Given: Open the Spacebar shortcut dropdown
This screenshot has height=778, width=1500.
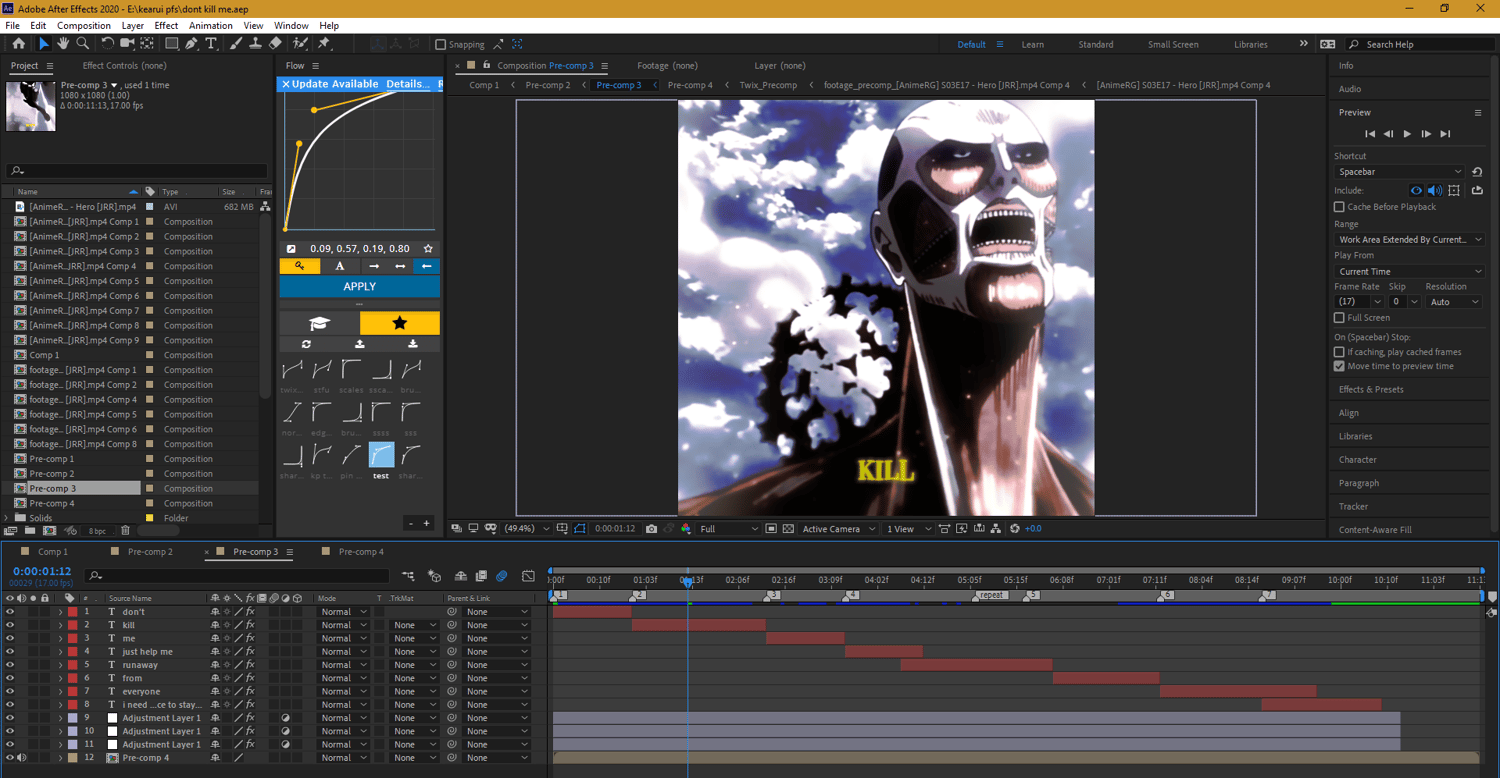Looking at the screenshot, I should tap(1399, 172).
